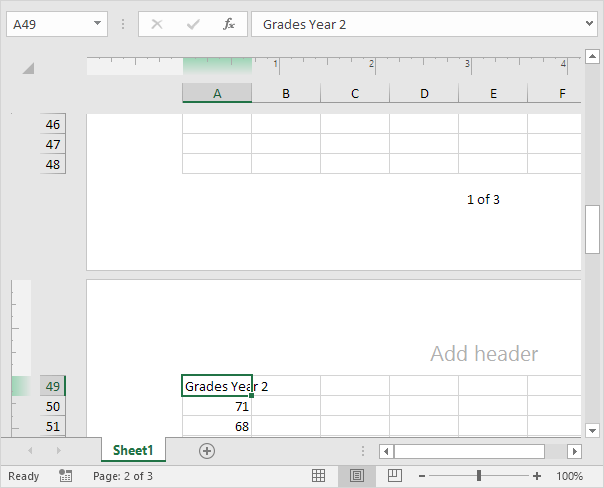Image resolution: width=604 pixels, height=488 pixels.
Task: Switch to Page Layout view
Action: click(x=356, y=476)
